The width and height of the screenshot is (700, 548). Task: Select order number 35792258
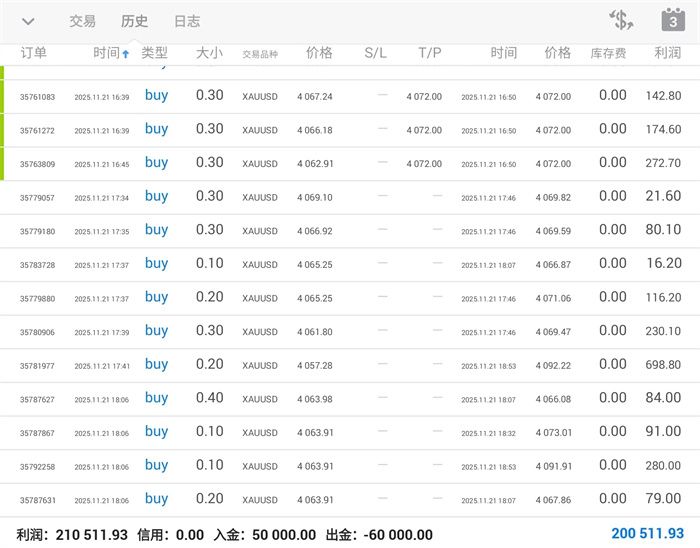(38, 466)
